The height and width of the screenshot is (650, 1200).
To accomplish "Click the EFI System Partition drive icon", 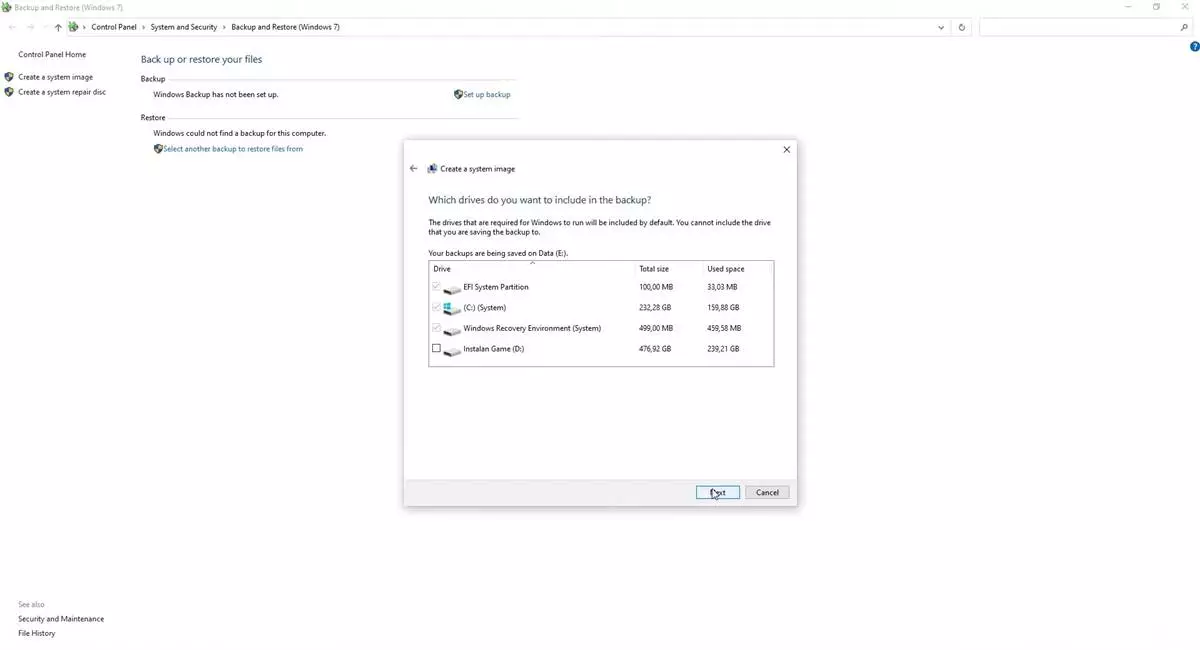I will (452, 288).
